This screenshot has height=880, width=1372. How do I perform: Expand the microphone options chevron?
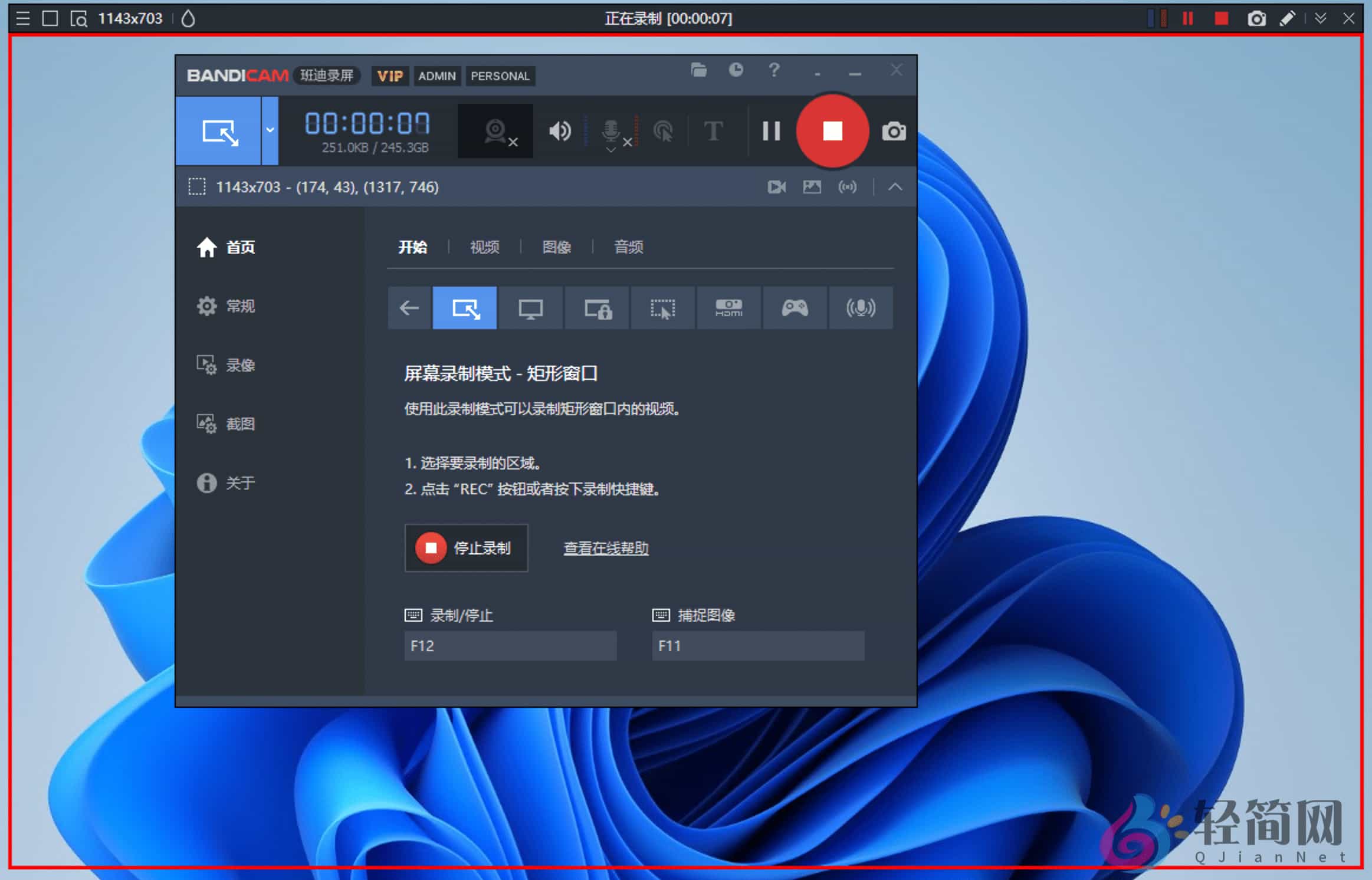pyautogui.click(x=610, y=152)
